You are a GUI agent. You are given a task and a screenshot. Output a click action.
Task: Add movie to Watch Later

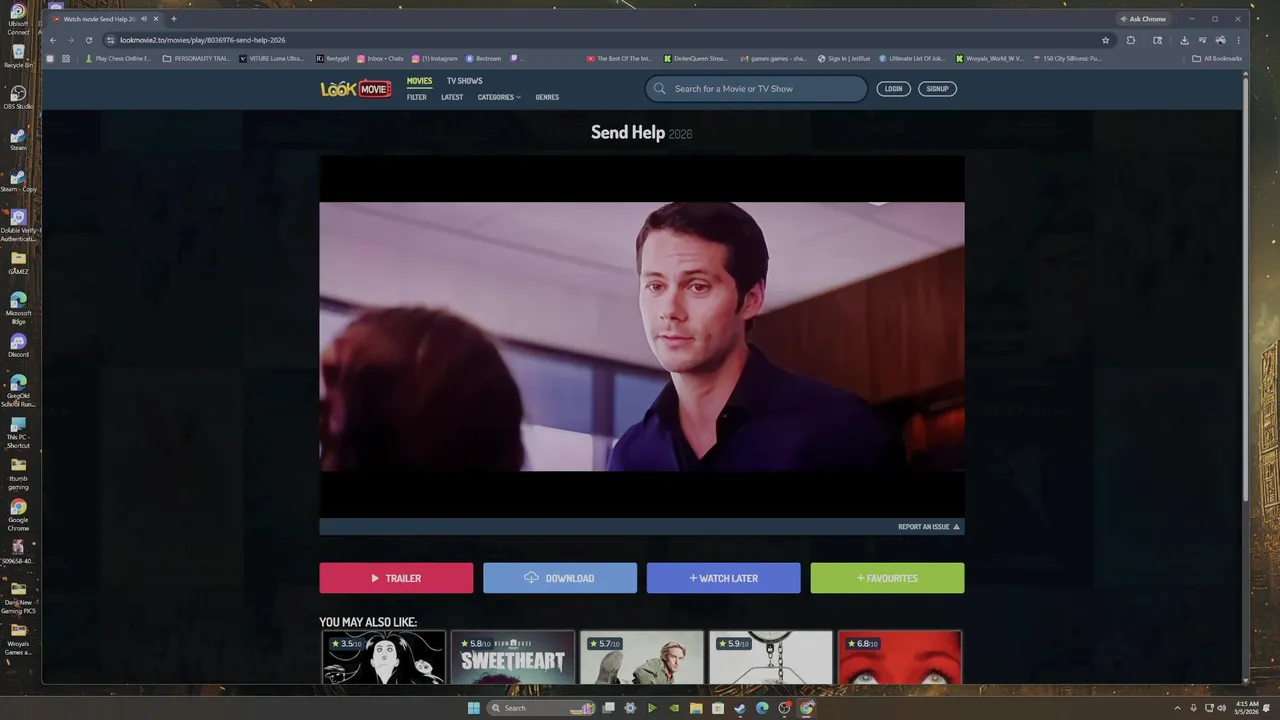(x=723, y=578)
